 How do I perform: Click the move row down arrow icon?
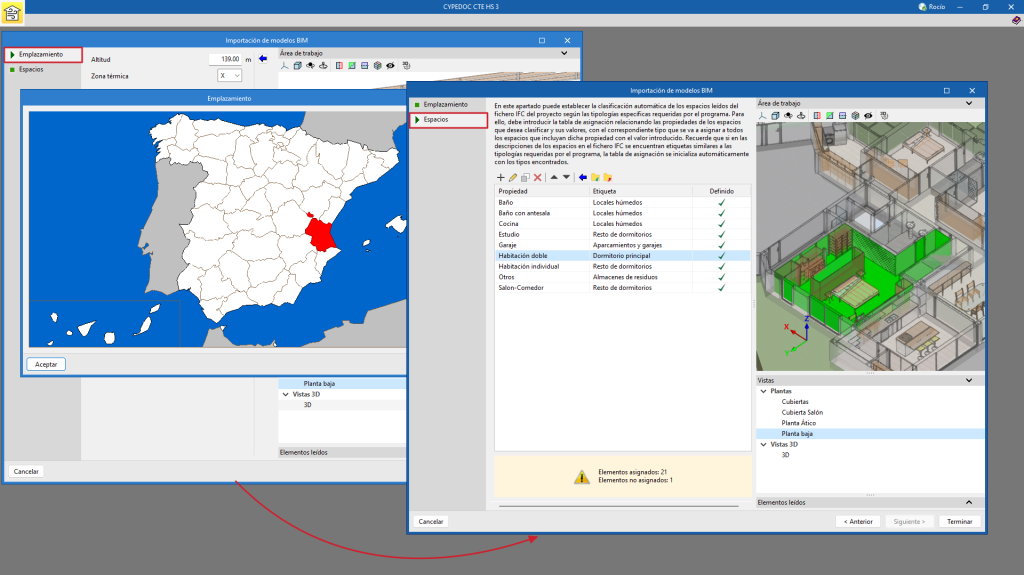click(x=567, y=177)
